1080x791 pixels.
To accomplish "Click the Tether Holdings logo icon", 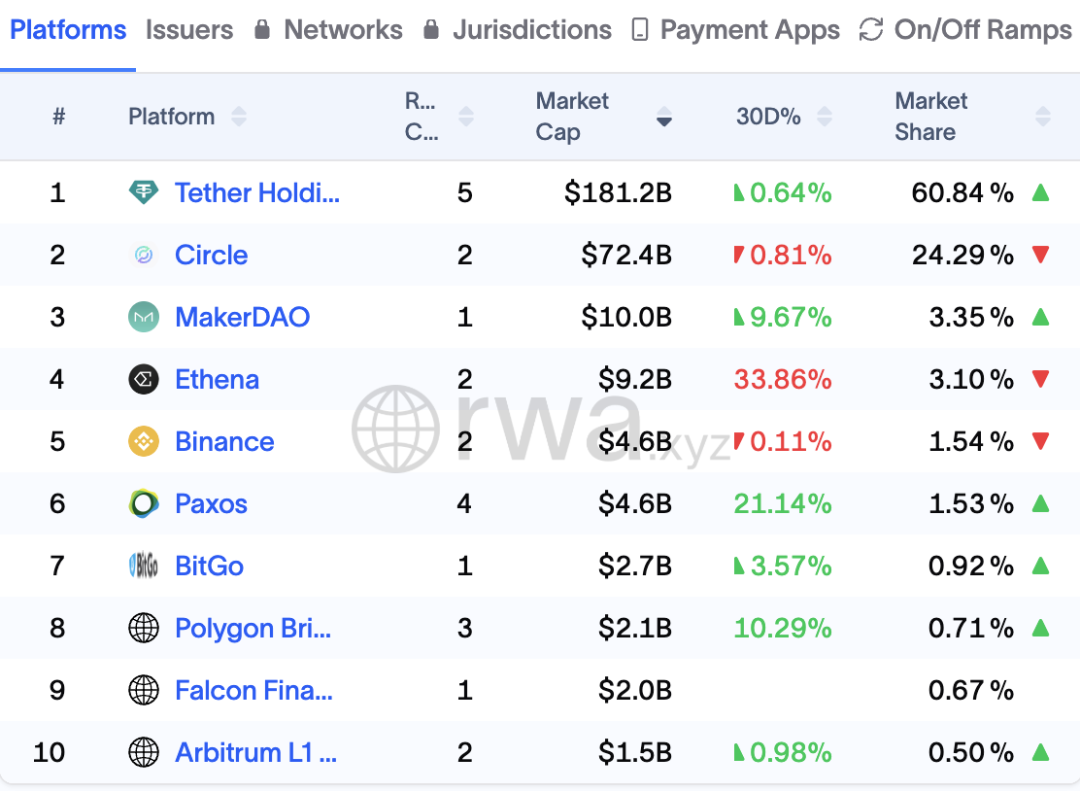I will [x=144, y=193].
